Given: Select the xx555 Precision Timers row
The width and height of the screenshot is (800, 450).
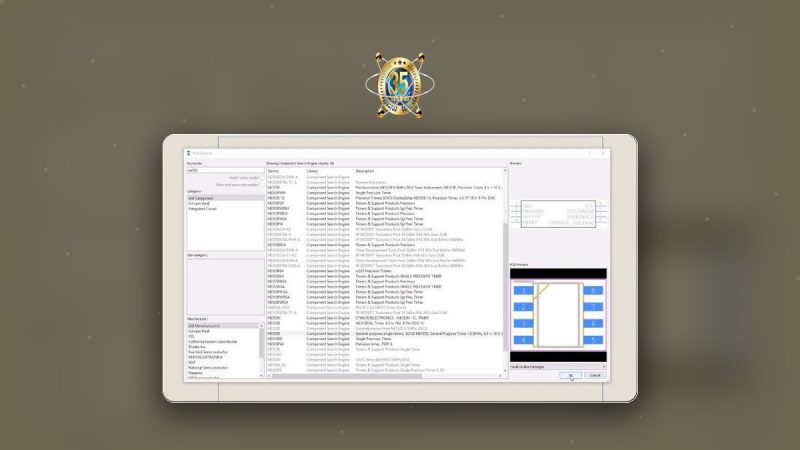Looking at the screenshot, I should coord(385,271).
